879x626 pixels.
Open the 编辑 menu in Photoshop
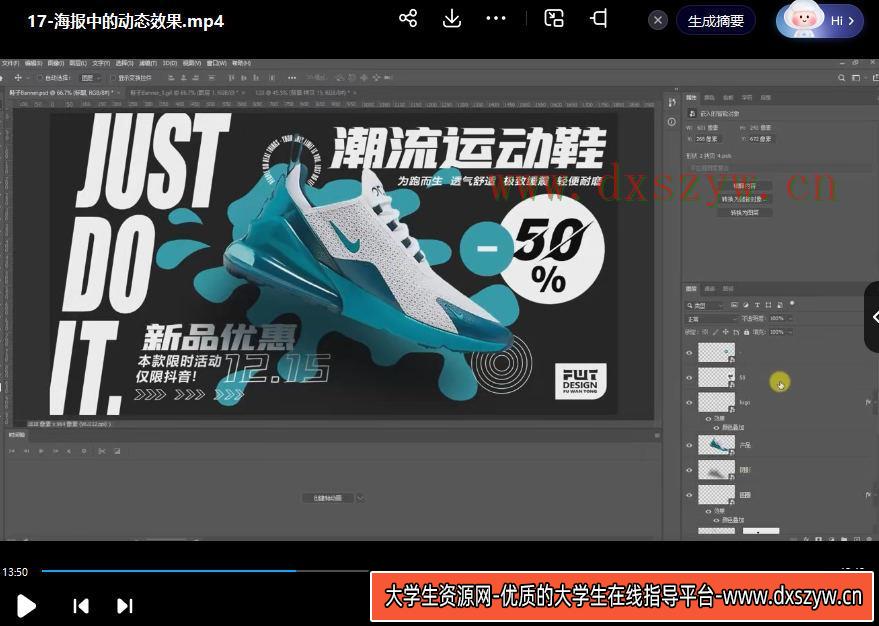34,63
